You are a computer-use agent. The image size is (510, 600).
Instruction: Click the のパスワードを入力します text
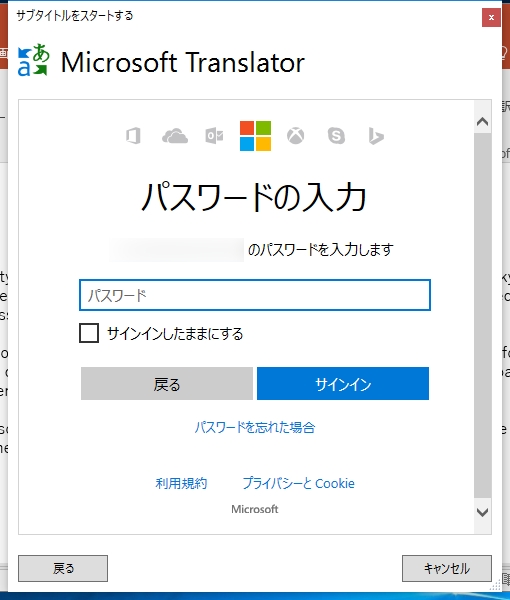(x=321, y=250)
